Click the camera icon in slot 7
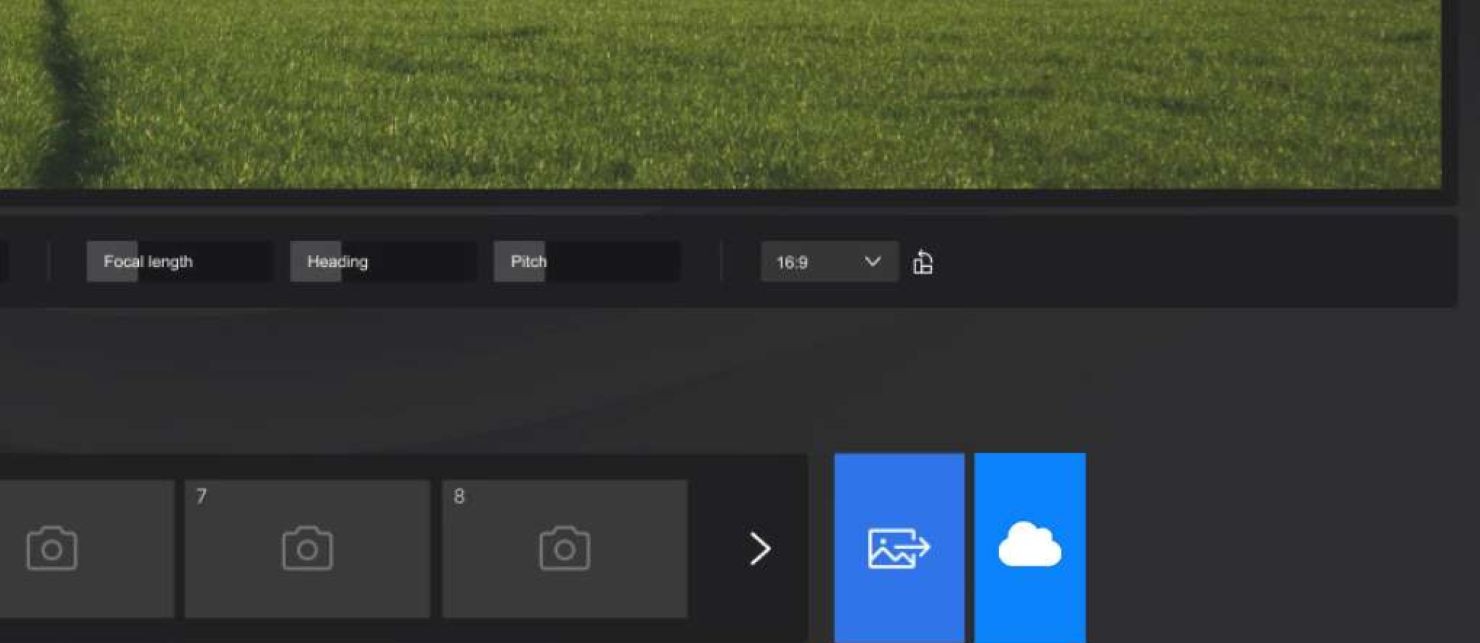The width and height of the screenshot is (1480, 643). point(307,549)
